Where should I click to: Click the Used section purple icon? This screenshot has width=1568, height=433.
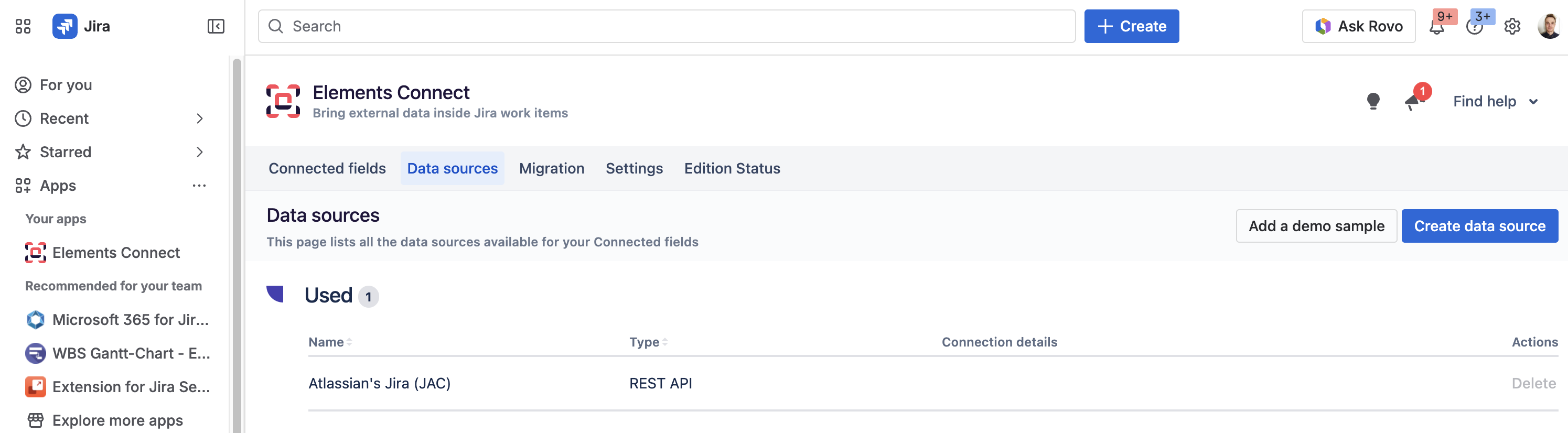[x=275, y=294]
